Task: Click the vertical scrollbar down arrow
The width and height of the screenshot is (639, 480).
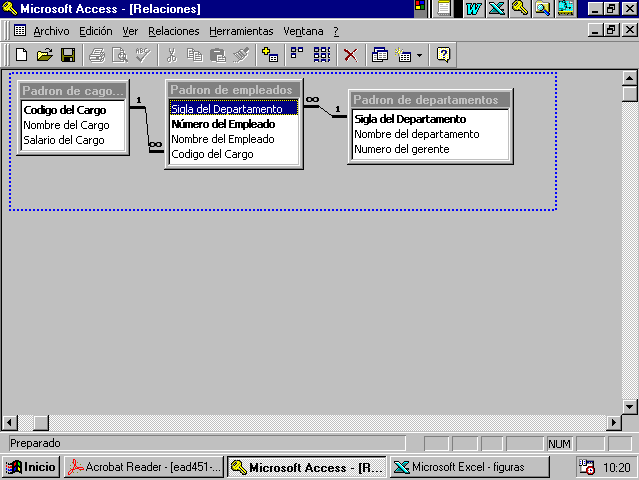Action: click(x=630, y=406)
